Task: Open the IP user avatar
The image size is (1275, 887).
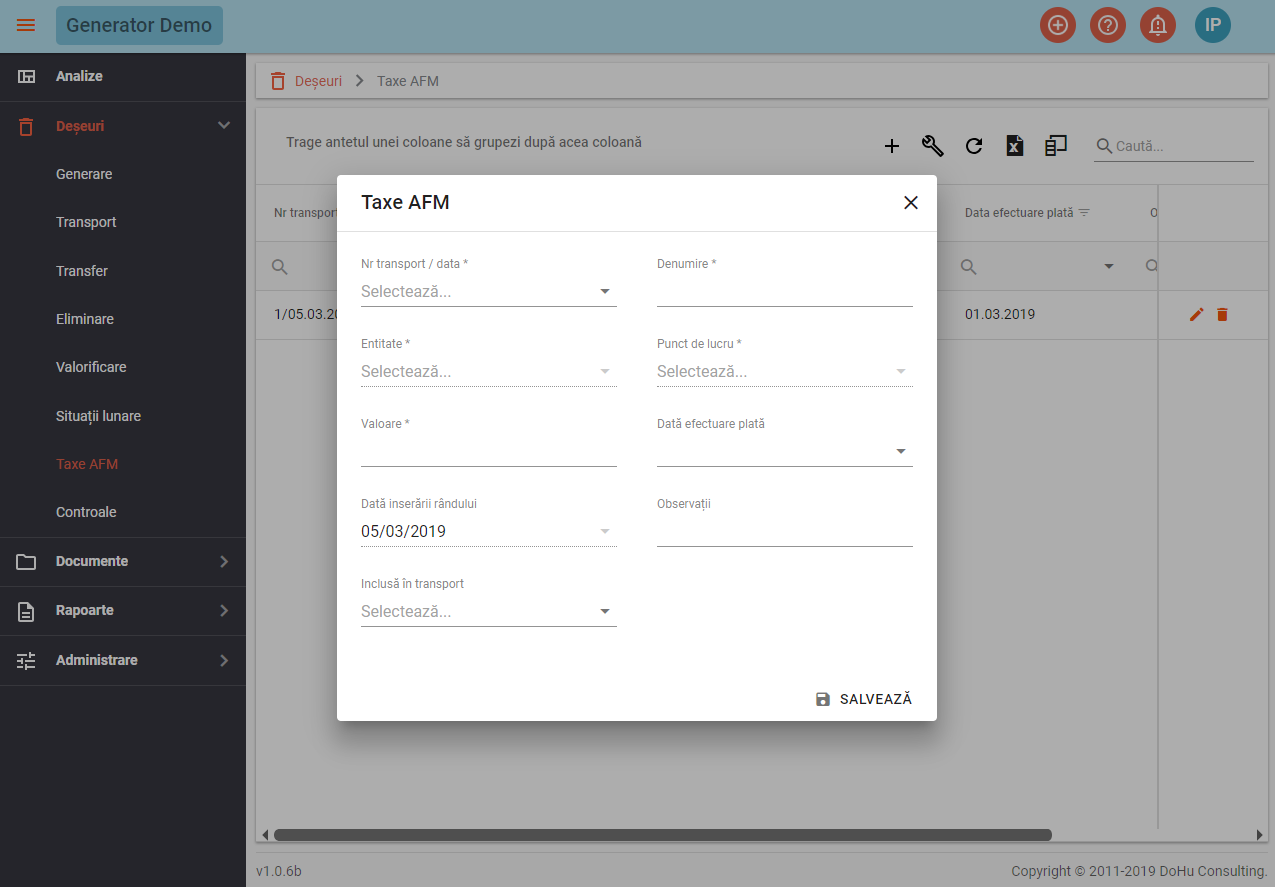Action: coord(1213,25)
